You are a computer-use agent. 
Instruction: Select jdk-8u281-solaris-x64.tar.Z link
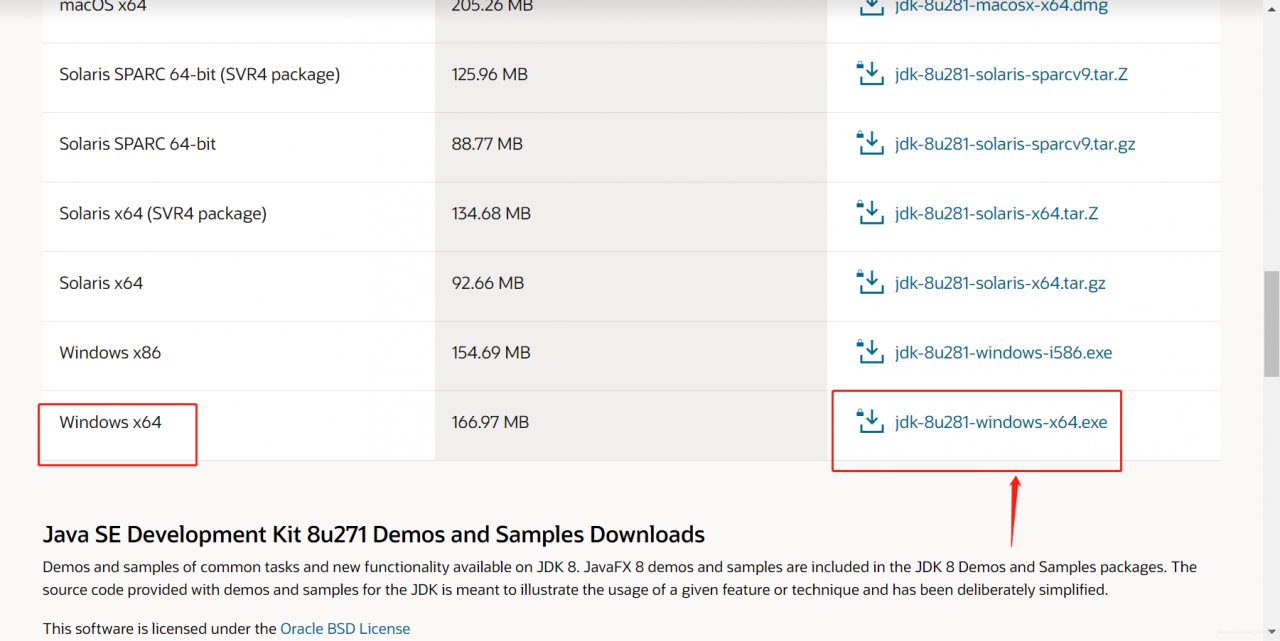pos(996,213)
